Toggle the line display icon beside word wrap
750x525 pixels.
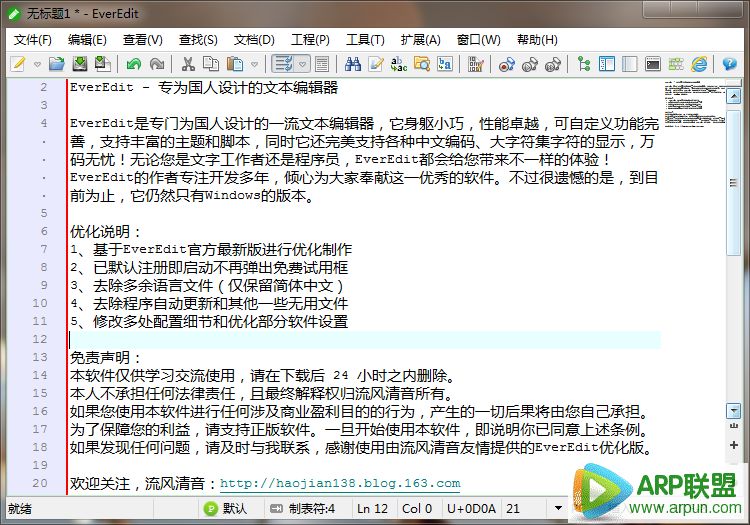coord(322,64)
